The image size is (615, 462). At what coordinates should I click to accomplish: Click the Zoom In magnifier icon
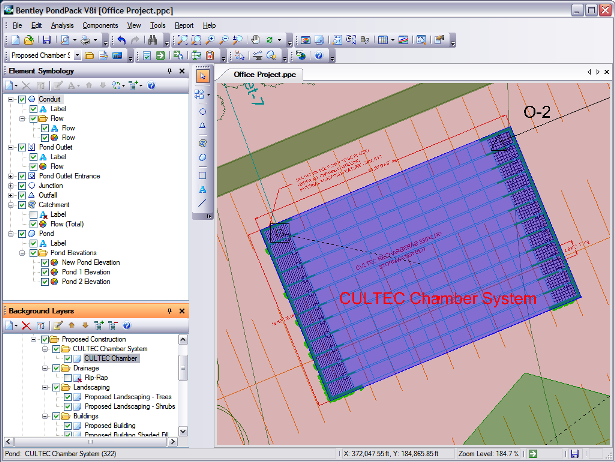[x=210, y=40]
